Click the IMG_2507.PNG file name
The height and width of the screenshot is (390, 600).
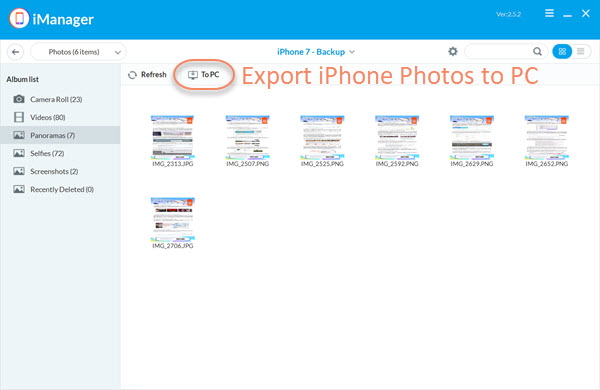point(248,164)
